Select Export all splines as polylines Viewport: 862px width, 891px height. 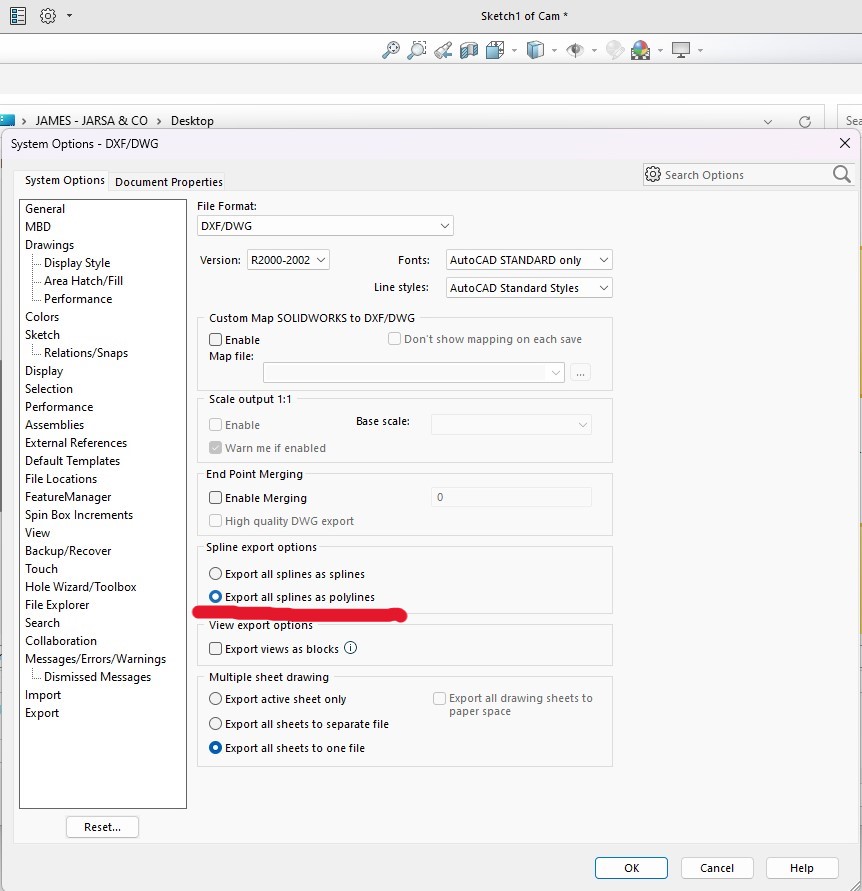point(215,597)
